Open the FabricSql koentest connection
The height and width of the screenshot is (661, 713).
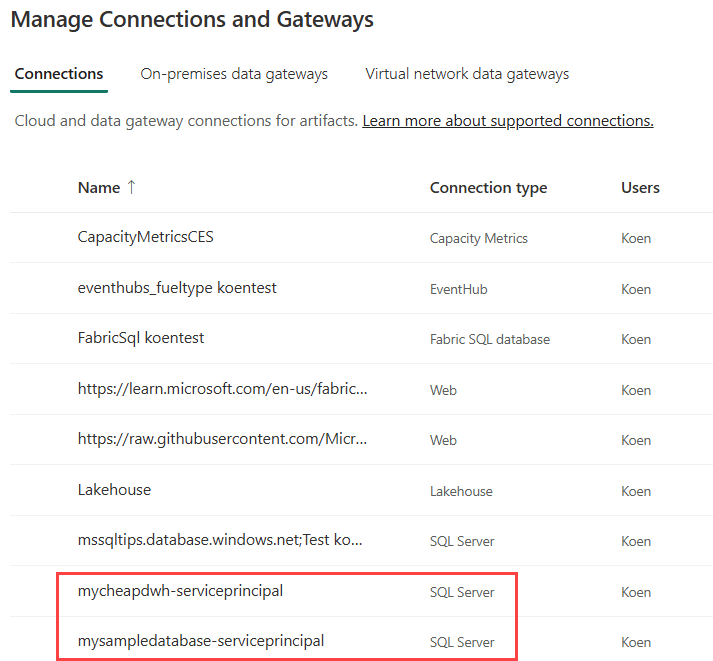point(141,338)
